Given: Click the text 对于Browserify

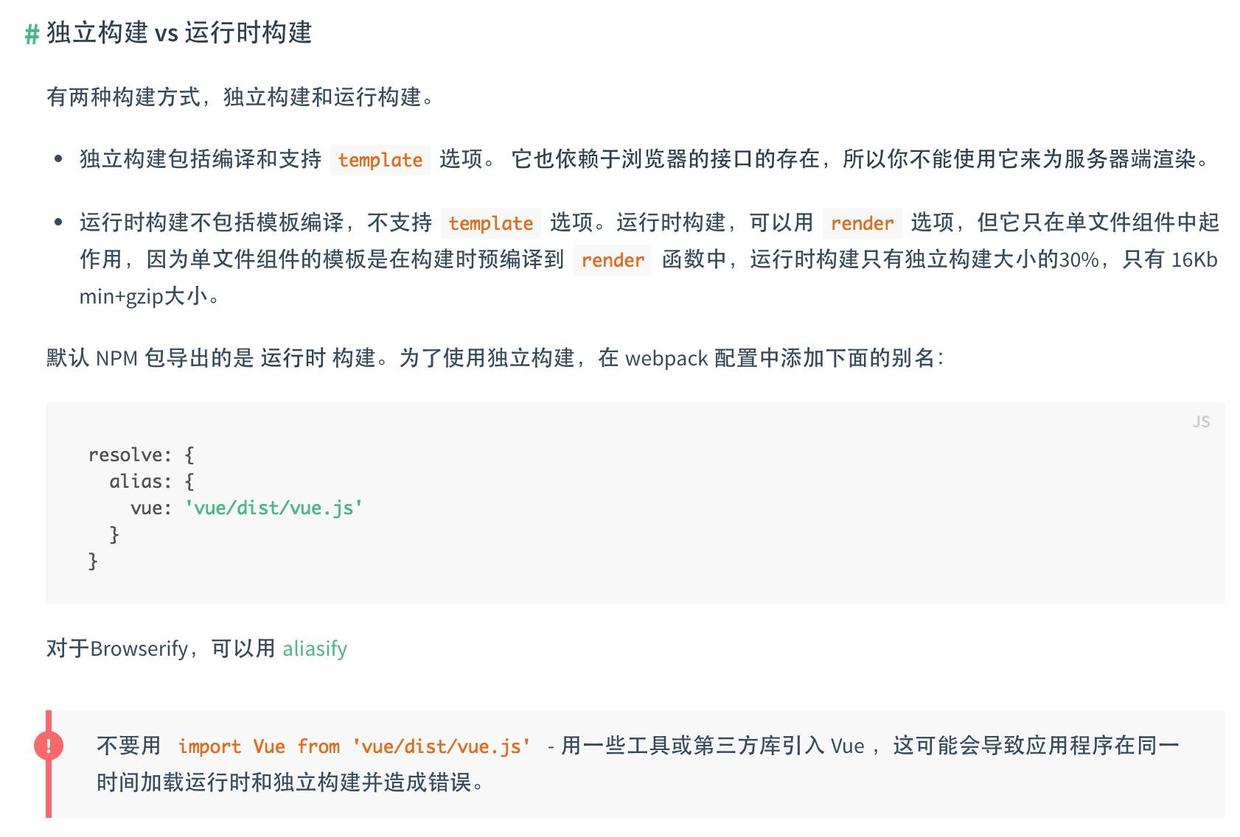Looking at the screenshot, I should click(x=117, y=648).
